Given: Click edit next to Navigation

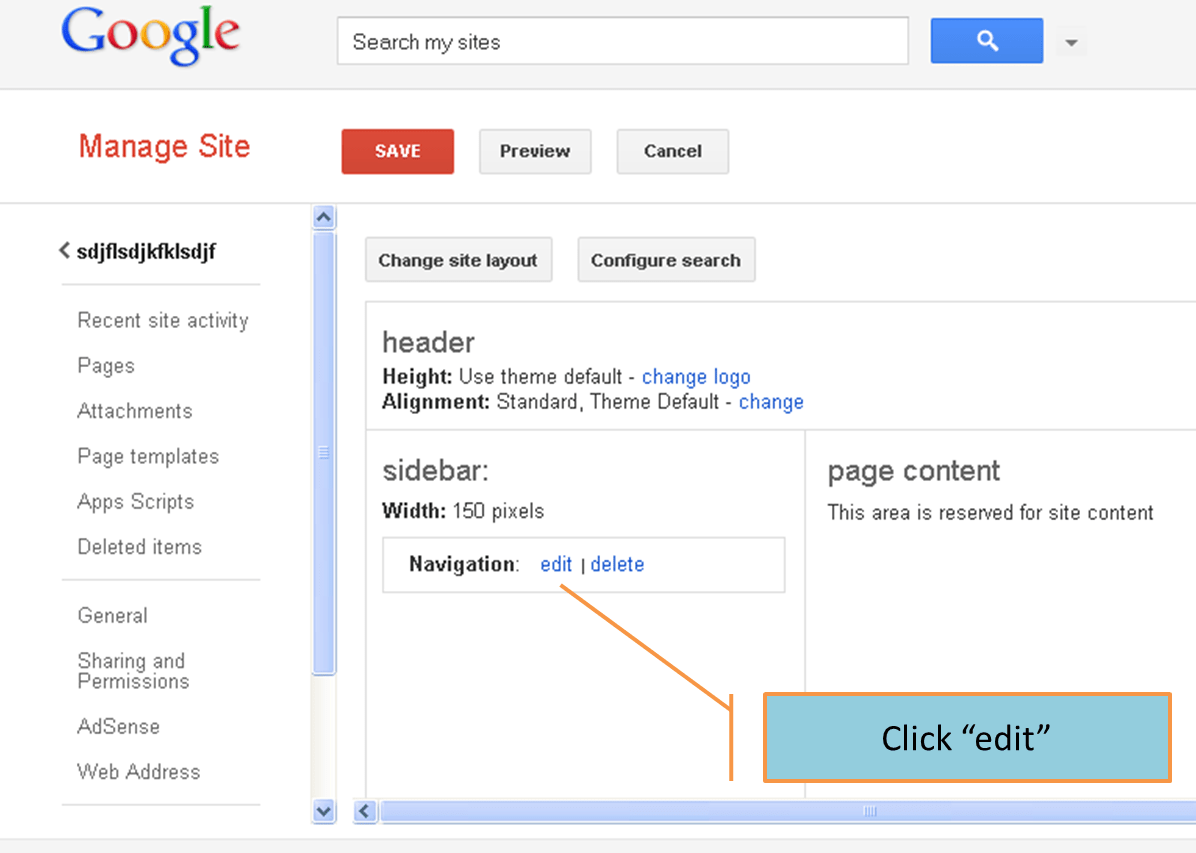Looking at the screenshot, I should [556, 564].
